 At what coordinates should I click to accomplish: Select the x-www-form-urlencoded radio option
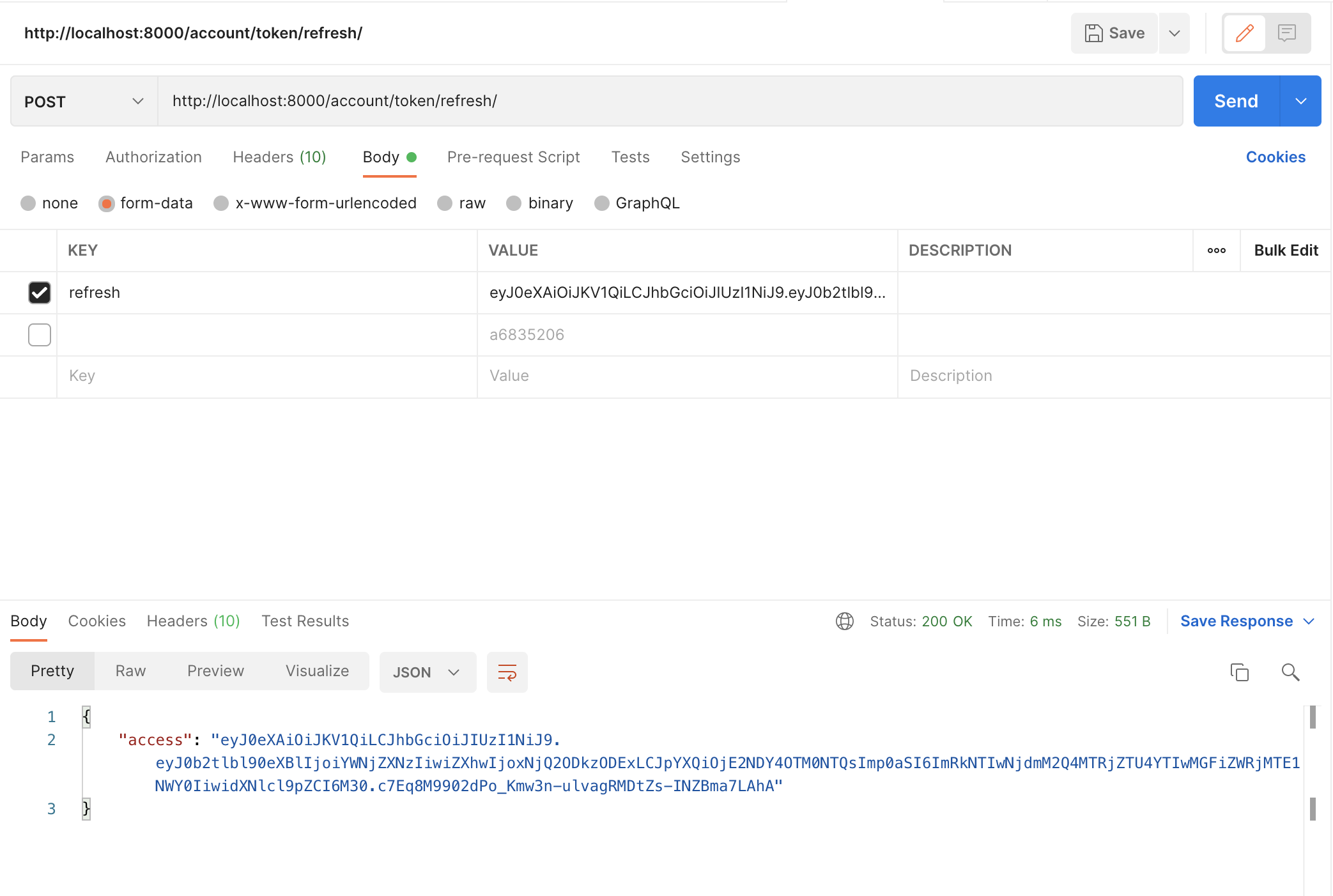click(x=221, y=203)
